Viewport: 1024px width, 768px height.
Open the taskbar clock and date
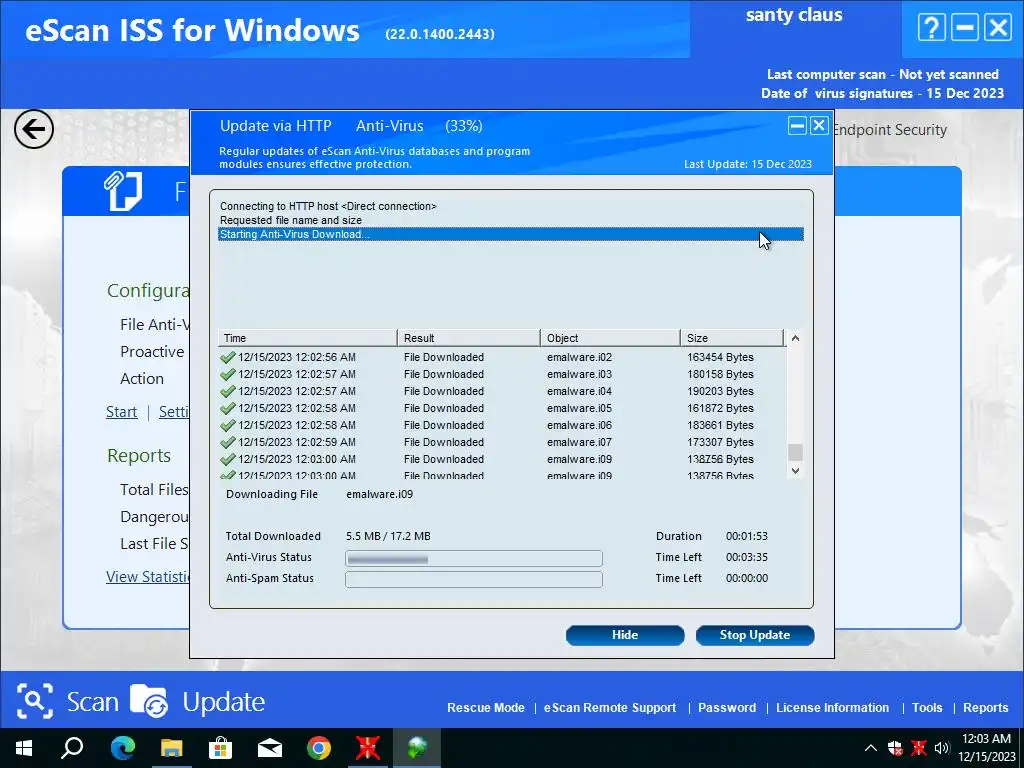click(986, 748)
